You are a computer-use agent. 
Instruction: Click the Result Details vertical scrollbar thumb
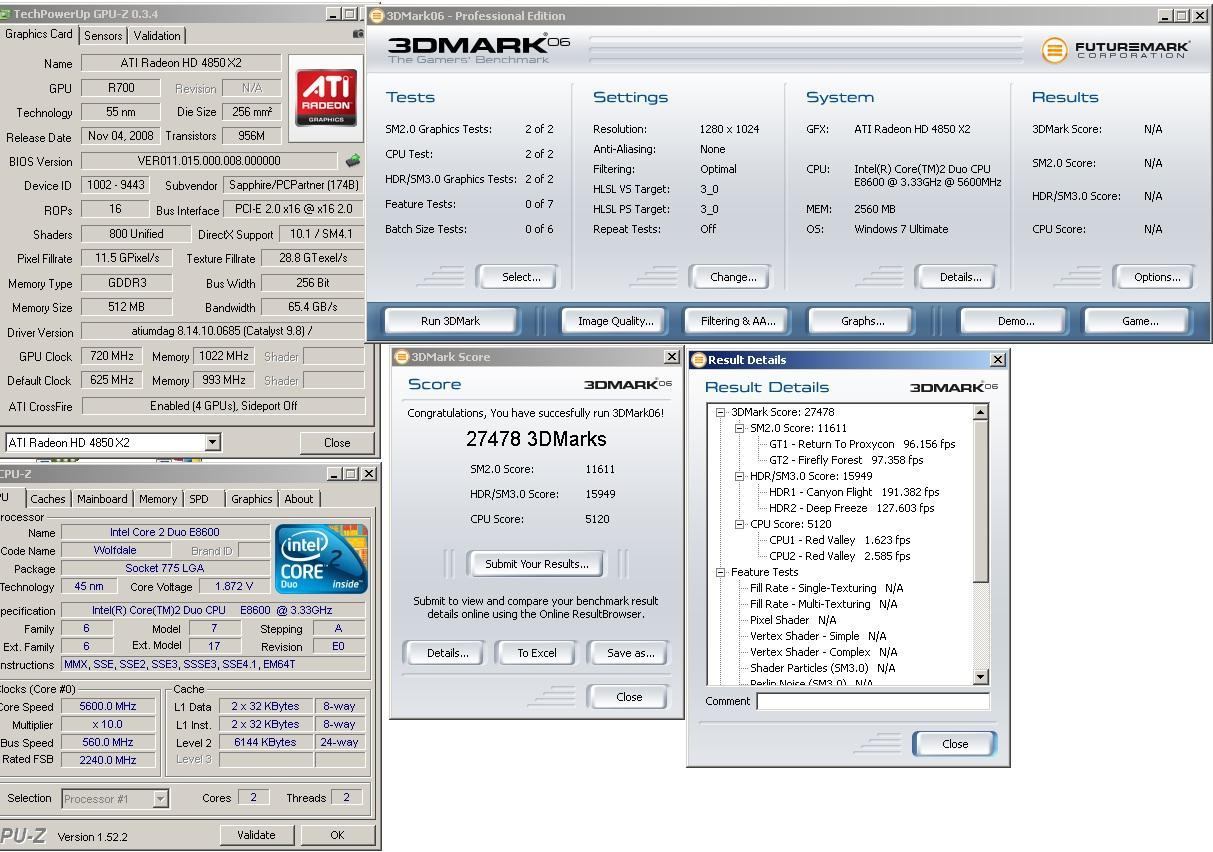(x=980, y=500)
